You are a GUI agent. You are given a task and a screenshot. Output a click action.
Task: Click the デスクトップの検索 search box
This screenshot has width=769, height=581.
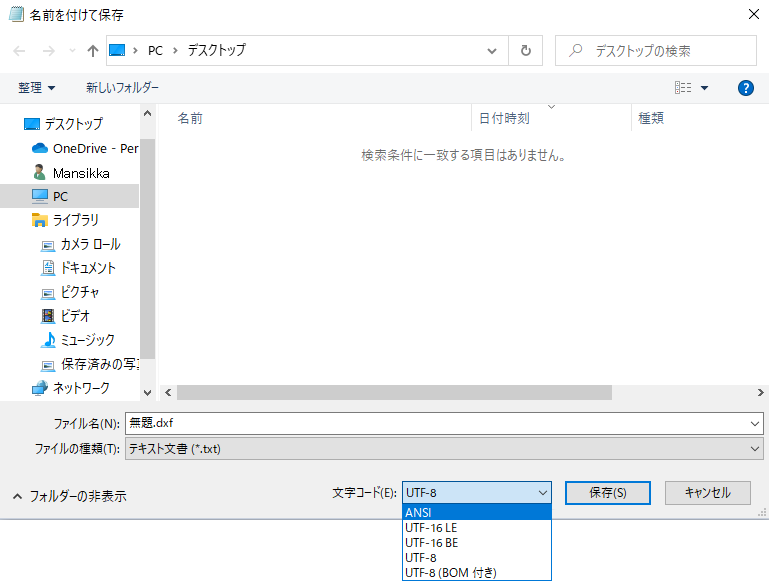point(656,51)
